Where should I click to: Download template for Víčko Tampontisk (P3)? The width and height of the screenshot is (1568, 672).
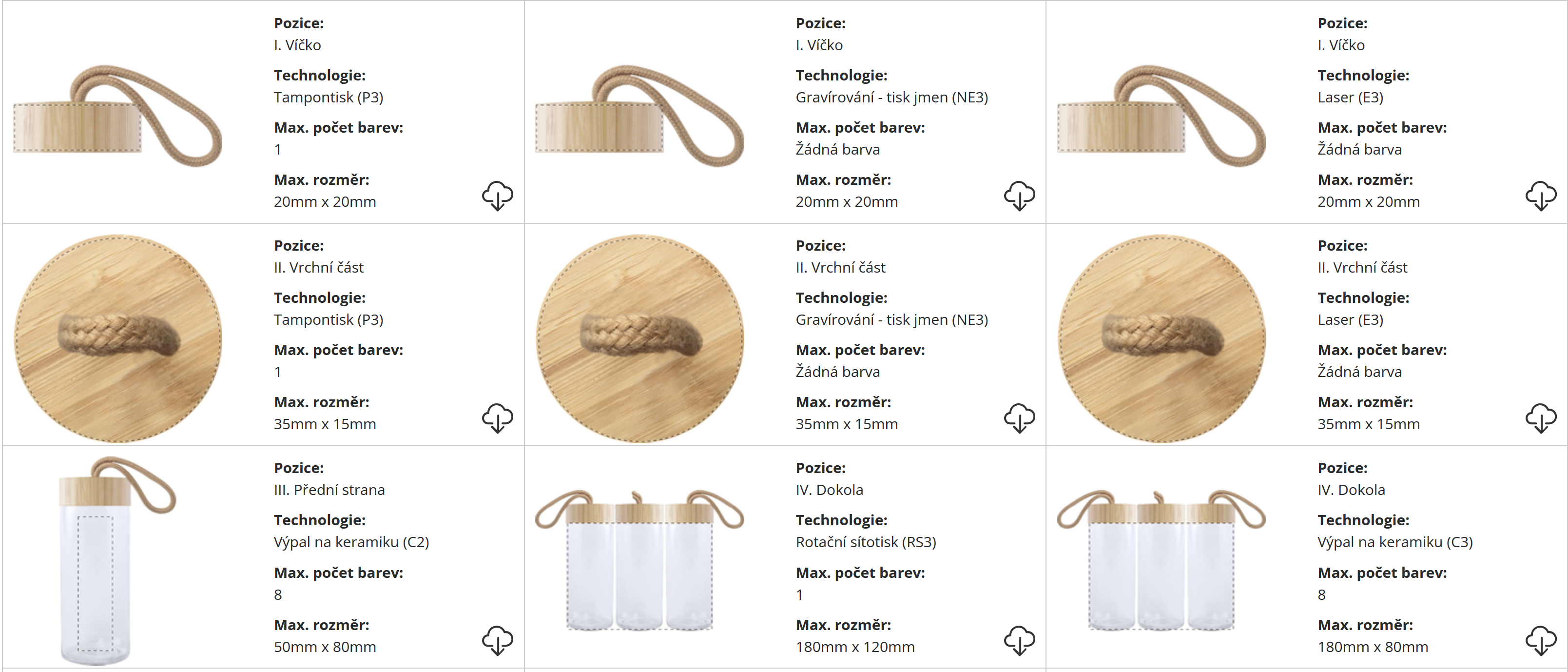497,196
